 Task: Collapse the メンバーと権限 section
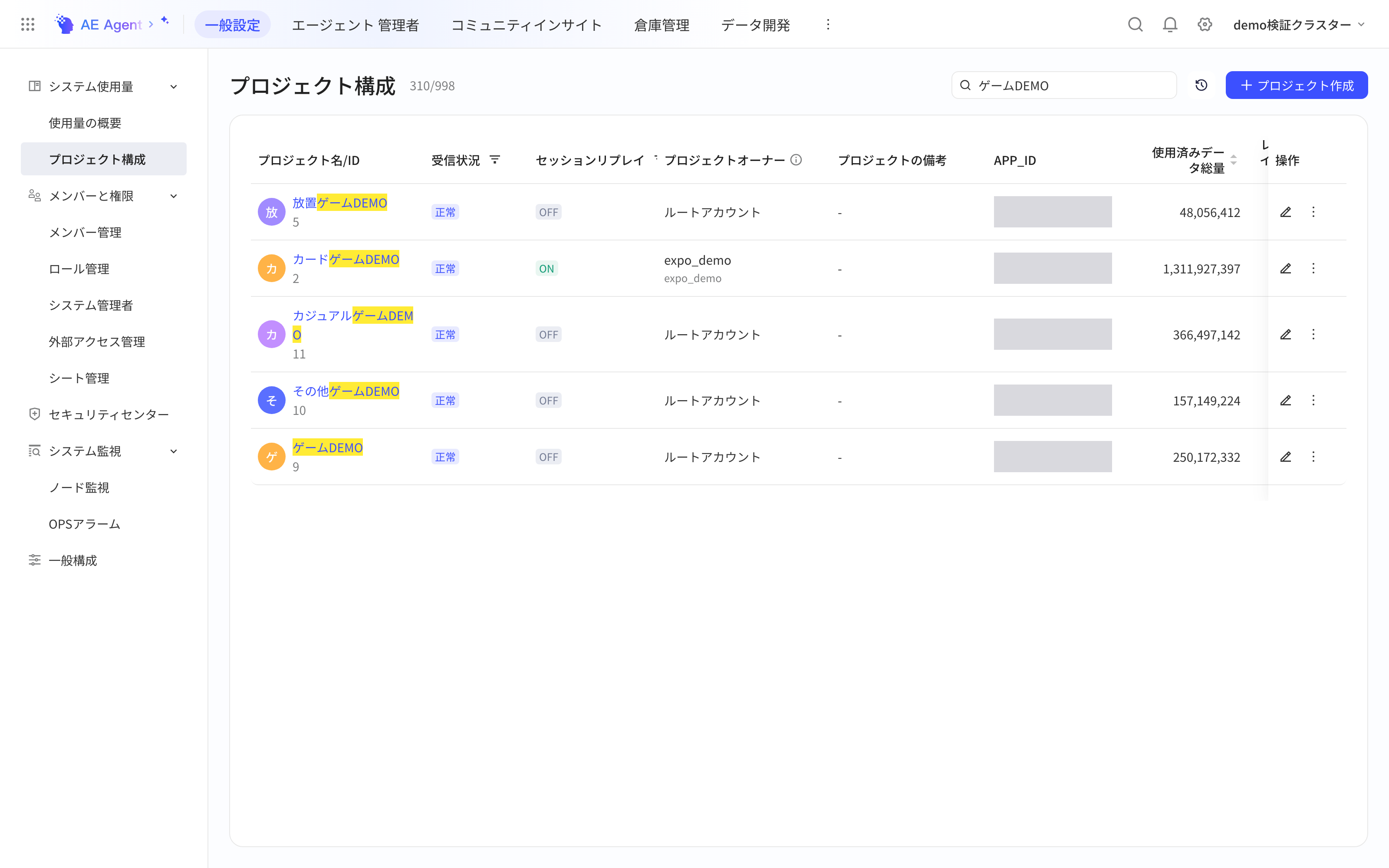[173, 196]
